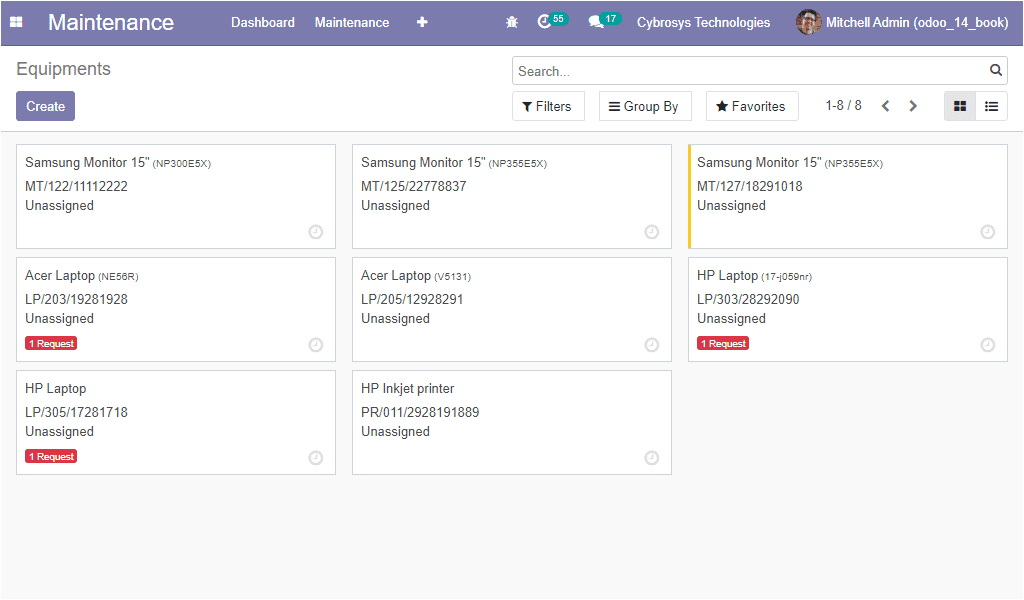Open the debug bug icon menu
1024x600 pixels.
(512, 22)
